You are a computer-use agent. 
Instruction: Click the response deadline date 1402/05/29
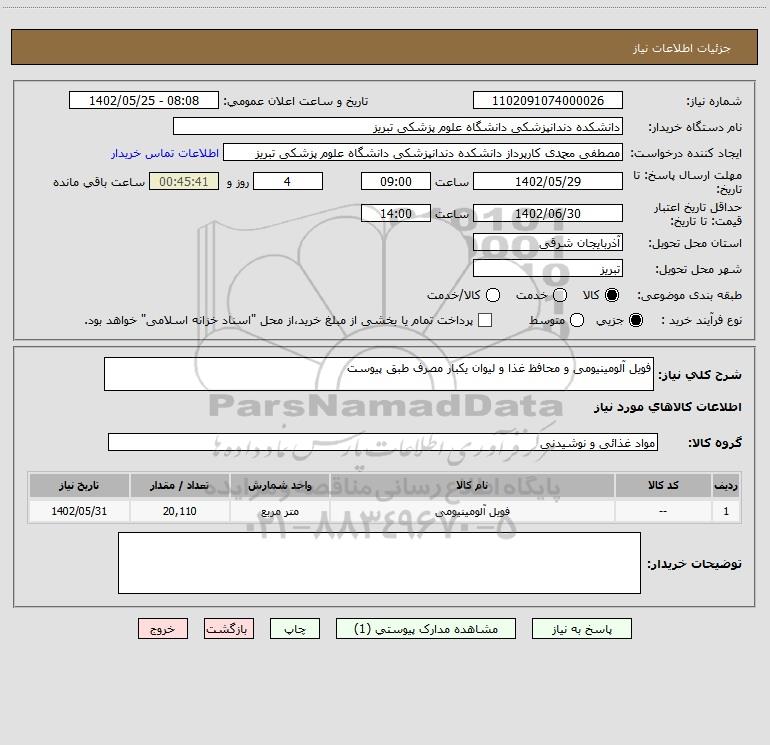548,181
